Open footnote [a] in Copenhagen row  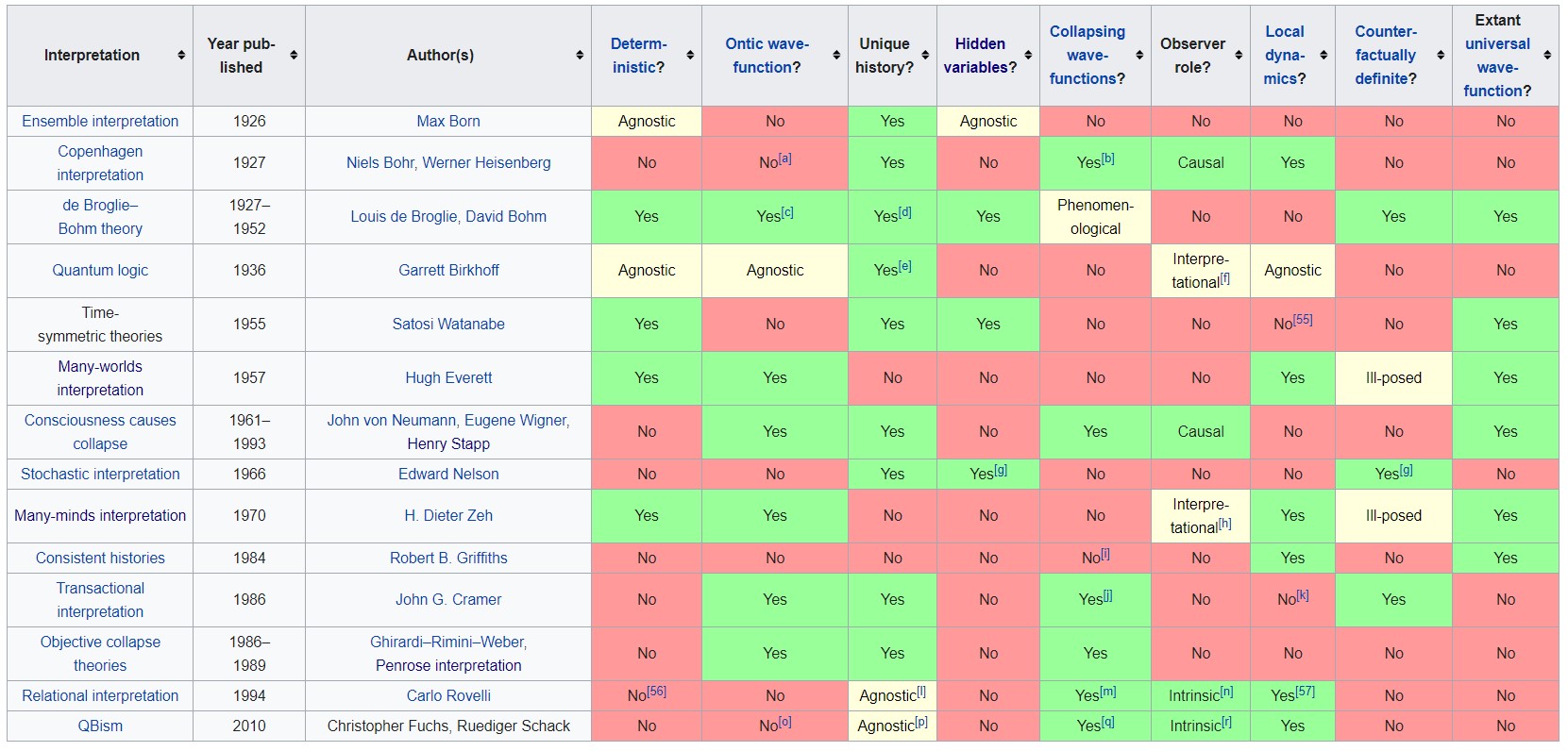(x=785, y=159)
